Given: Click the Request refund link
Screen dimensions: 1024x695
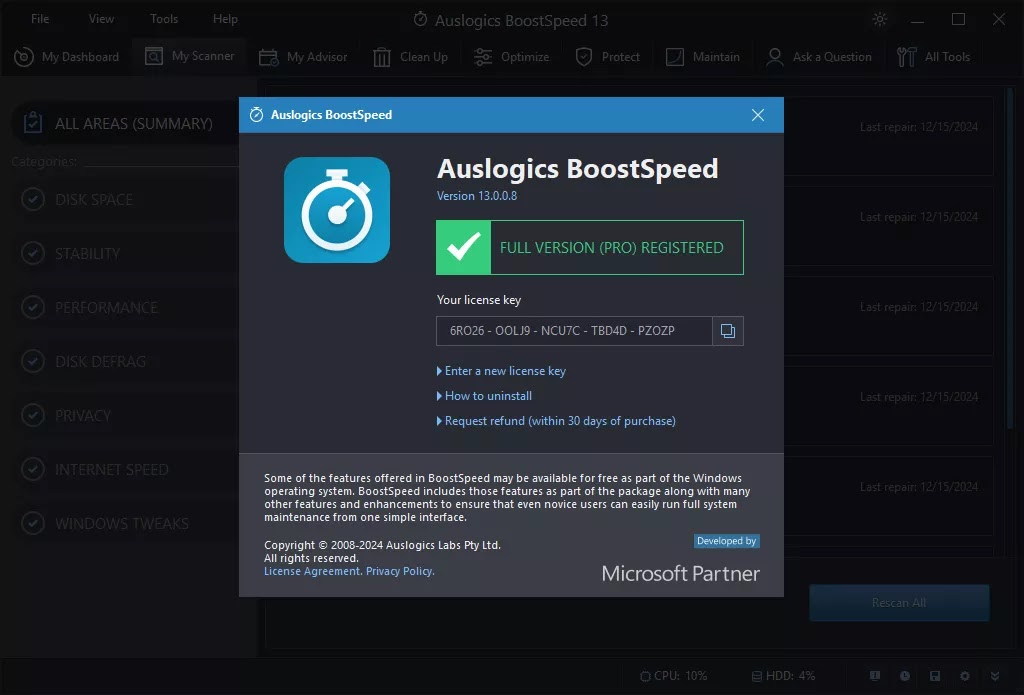Looking at the screenshot, I should (x=560, y=421).
